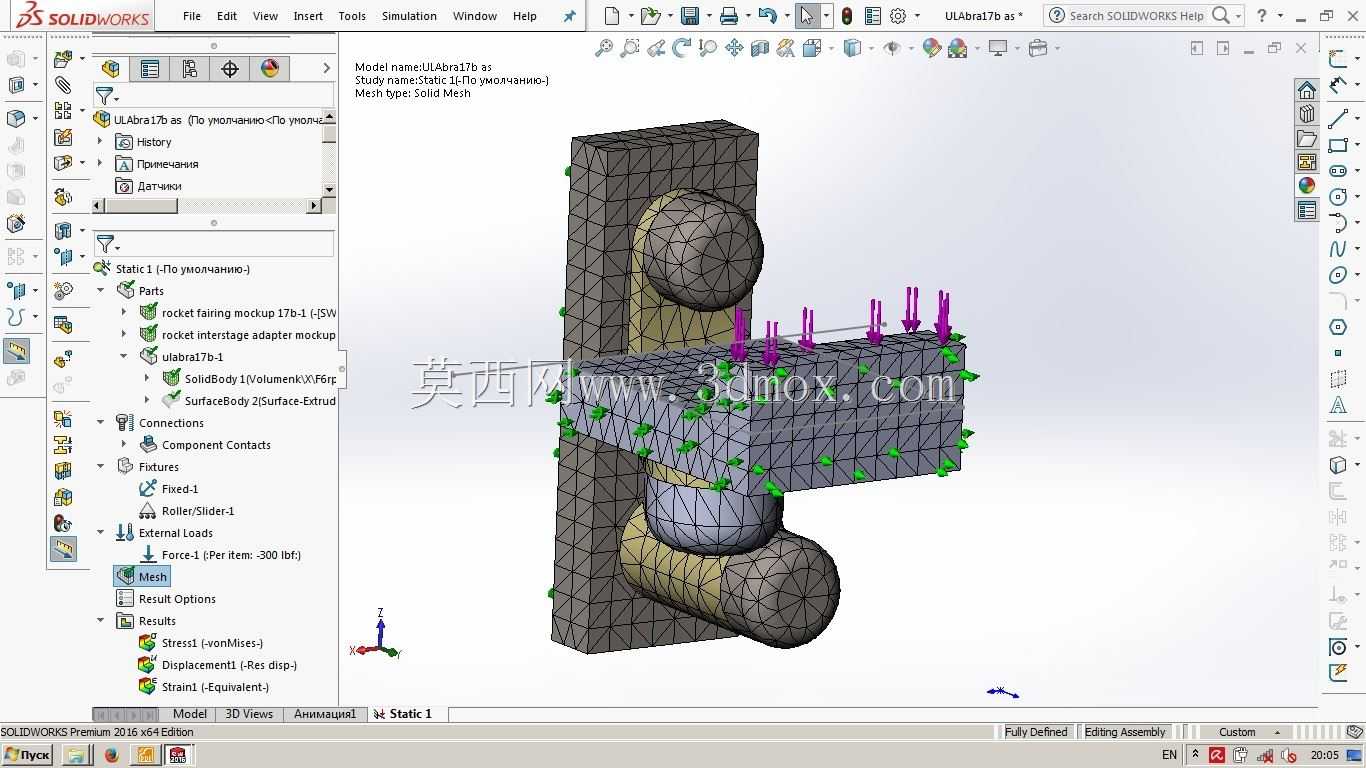1366x768 pixels.
Task: Collapse the Parts folder in the study tree
Action: (x=100, y=291)
